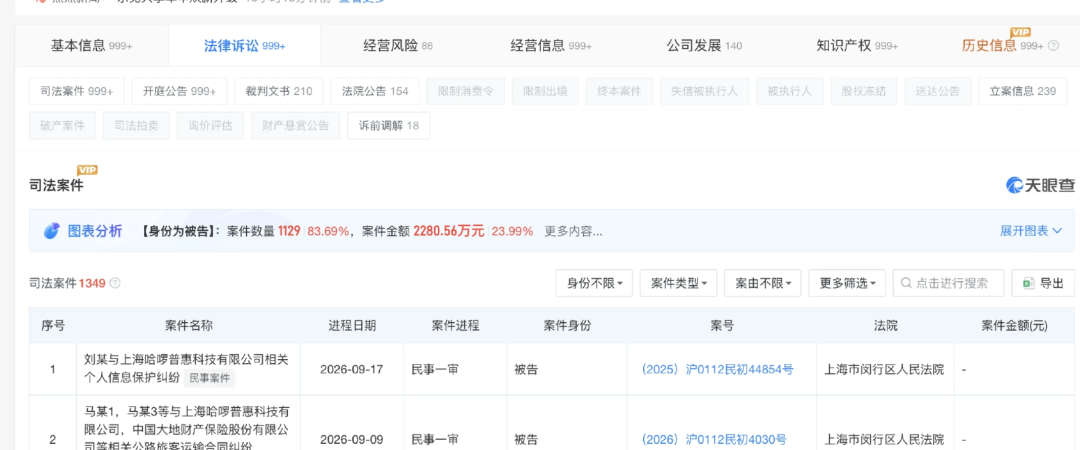Viewport: 1080px width, 450px height.
Task: Click 上海市闵行区人民法院 in row 1
Action: point(884,369)
